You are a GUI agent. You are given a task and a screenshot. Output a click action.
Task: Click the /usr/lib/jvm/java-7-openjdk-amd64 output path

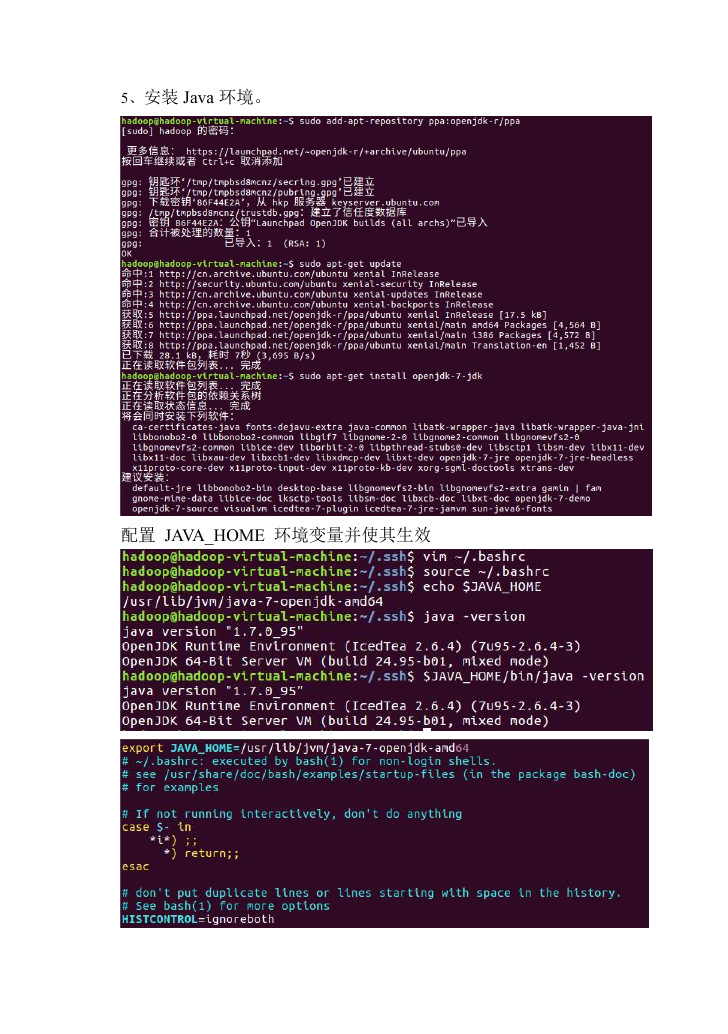(x=252, y=601)
